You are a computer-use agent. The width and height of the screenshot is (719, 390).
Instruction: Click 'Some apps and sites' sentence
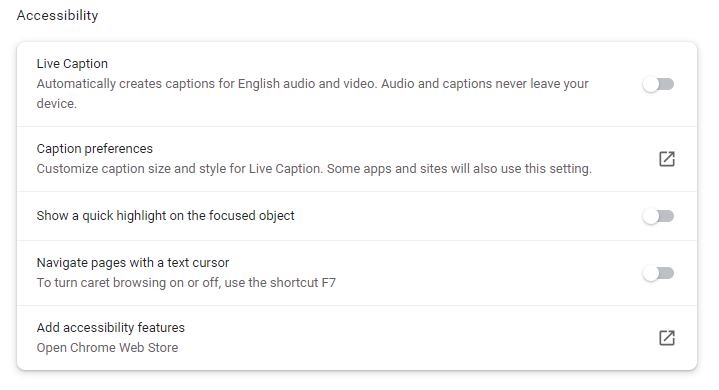click(x=459, y=169)
